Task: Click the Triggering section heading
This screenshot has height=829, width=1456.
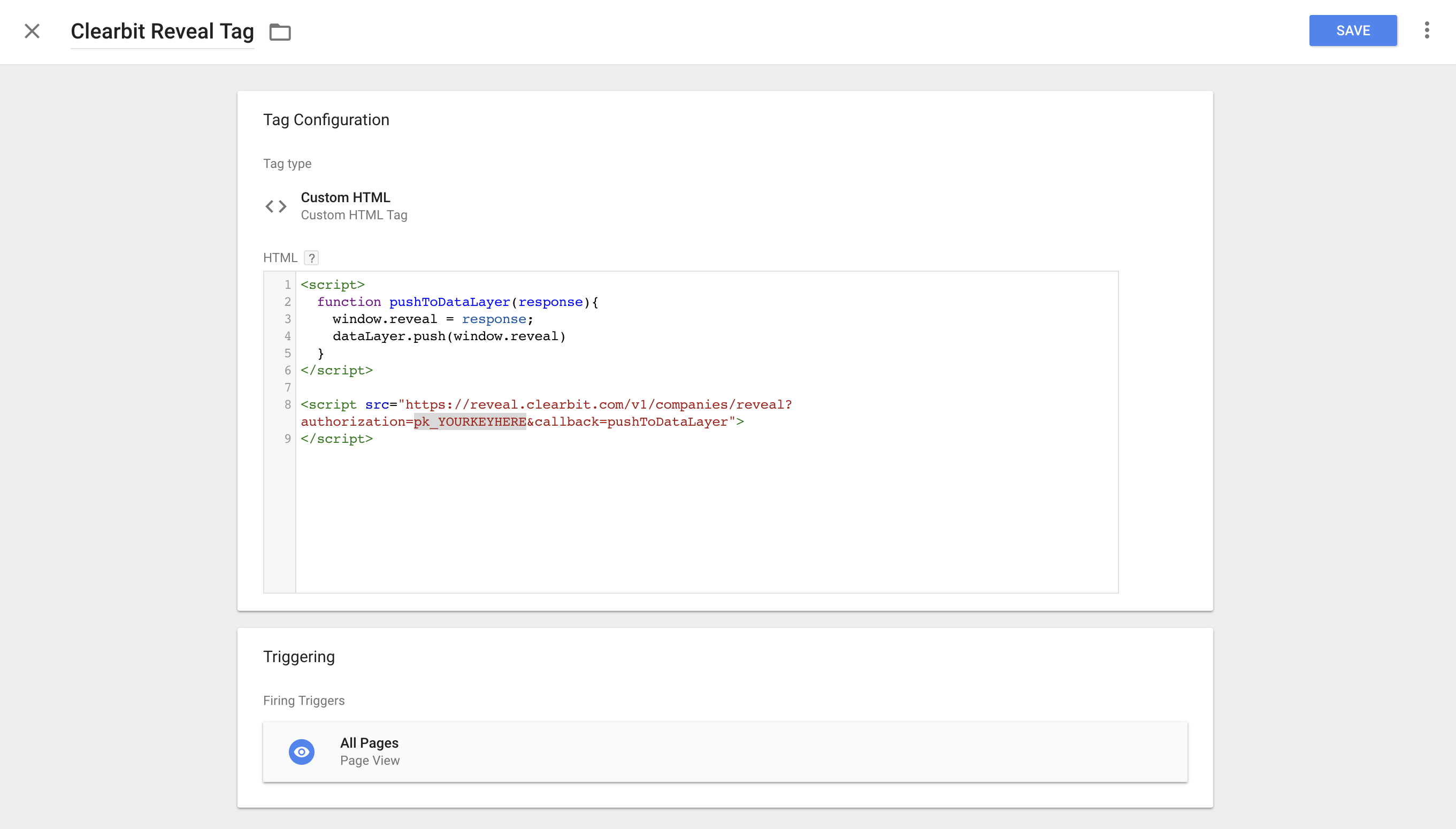Action: click(298, 657)
